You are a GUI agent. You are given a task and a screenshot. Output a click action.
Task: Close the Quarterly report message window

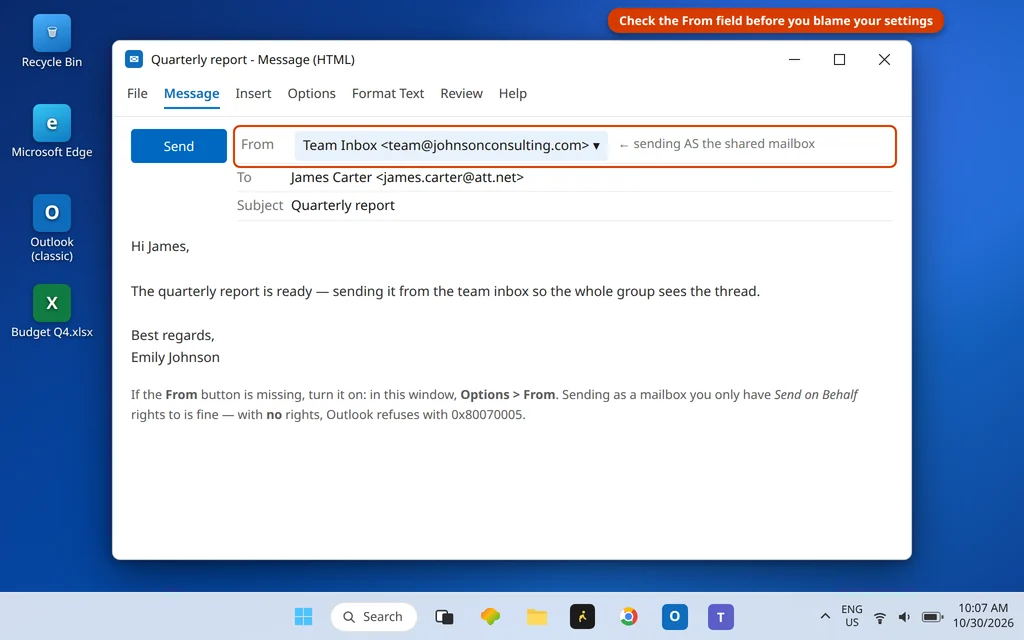point(884,59)
